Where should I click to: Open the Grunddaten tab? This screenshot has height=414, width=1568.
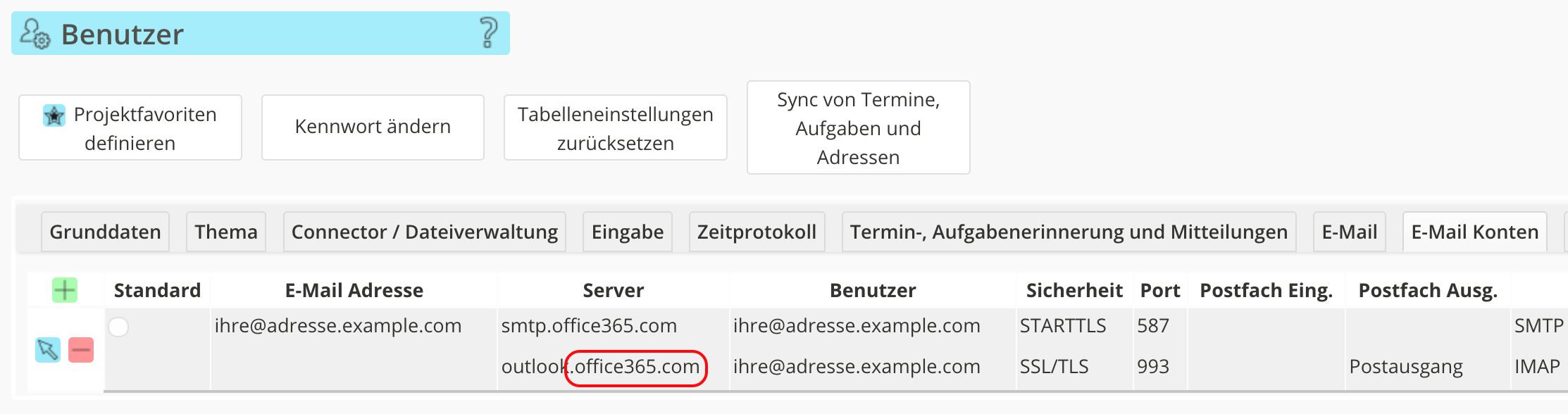click(x=105, y=232)
